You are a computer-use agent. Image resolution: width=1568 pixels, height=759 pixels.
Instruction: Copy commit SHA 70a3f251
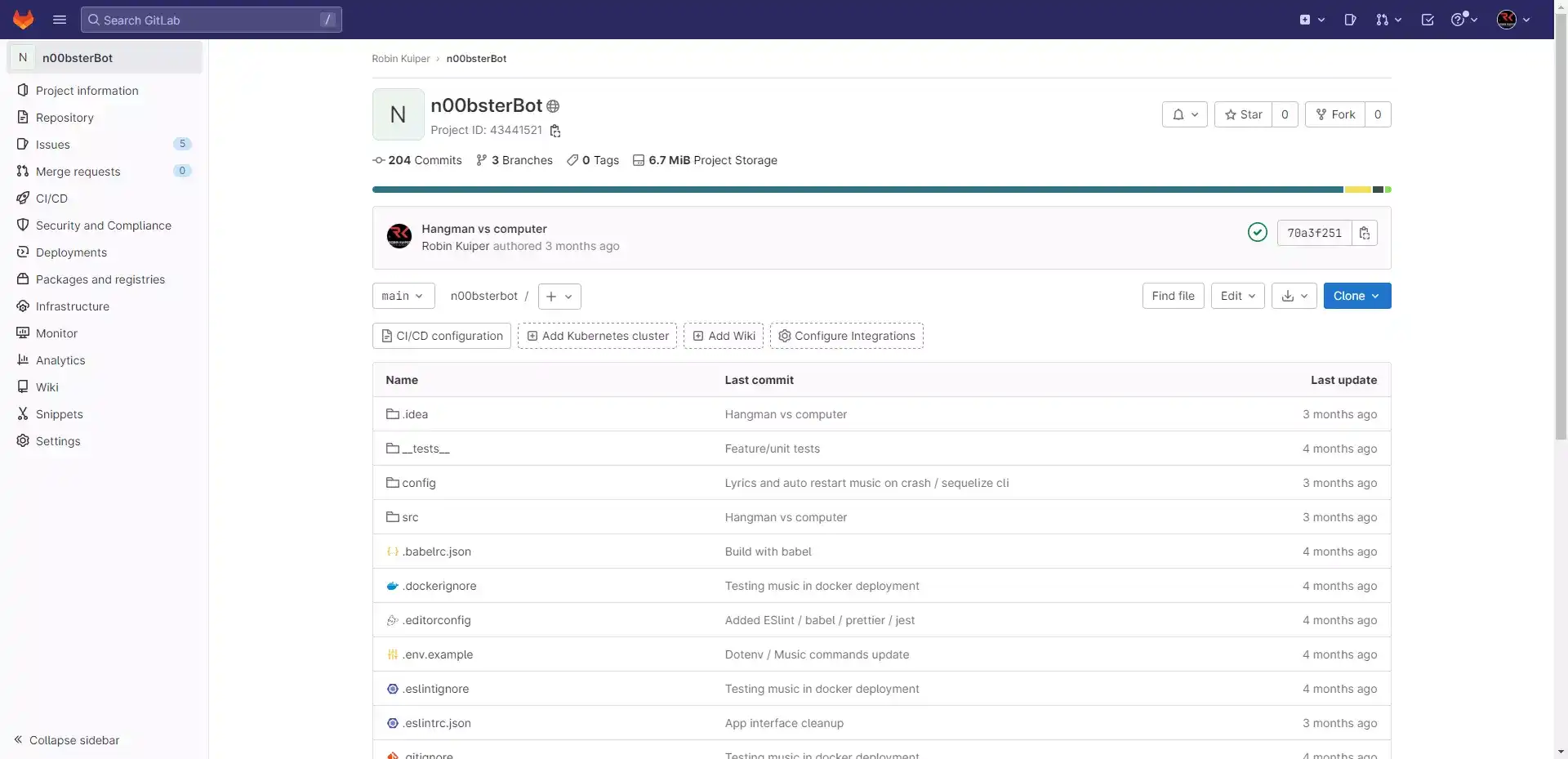click(x=1365, y=233)
